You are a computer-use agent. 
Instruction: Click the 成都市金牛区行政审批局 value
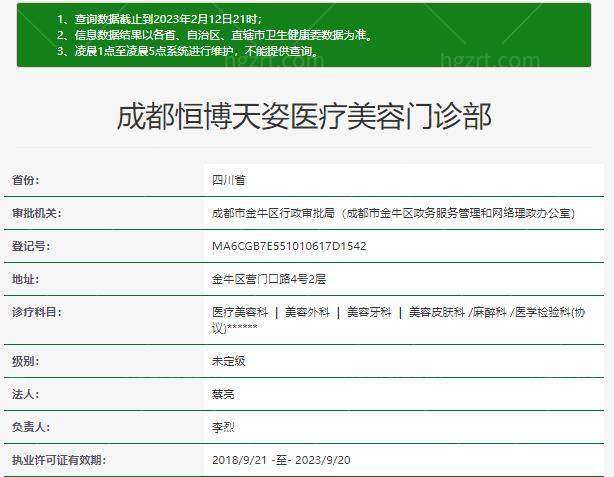pos(393,213)
